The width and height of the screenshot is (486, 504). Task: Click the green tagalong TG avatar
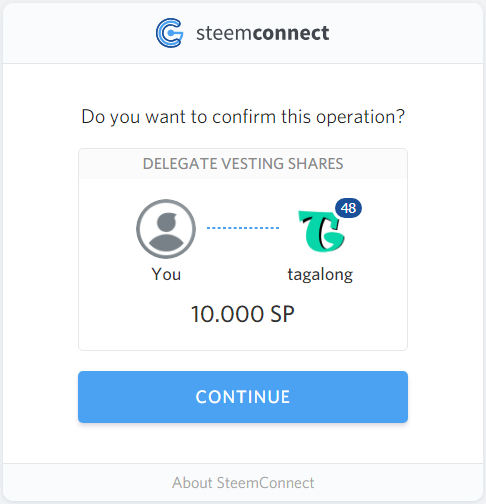point(322,231)
